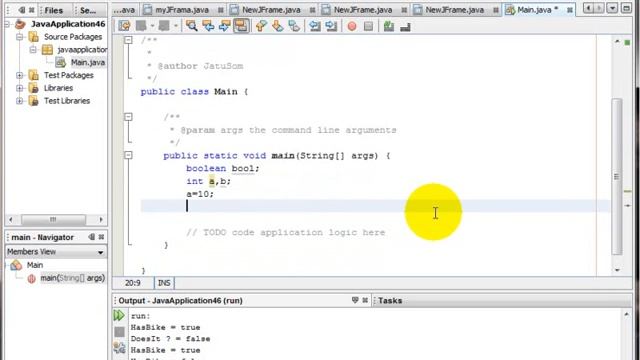Image resolution: width=640 pixels, height=360 pixels.
Task: Click the Uncomment code icon
Action: 405,27
